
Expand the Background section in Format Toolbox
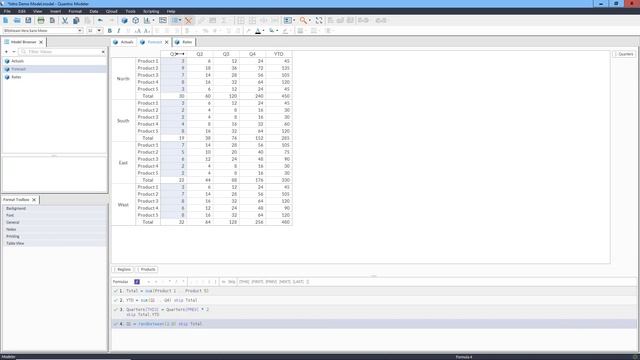[x=55, y=208]
